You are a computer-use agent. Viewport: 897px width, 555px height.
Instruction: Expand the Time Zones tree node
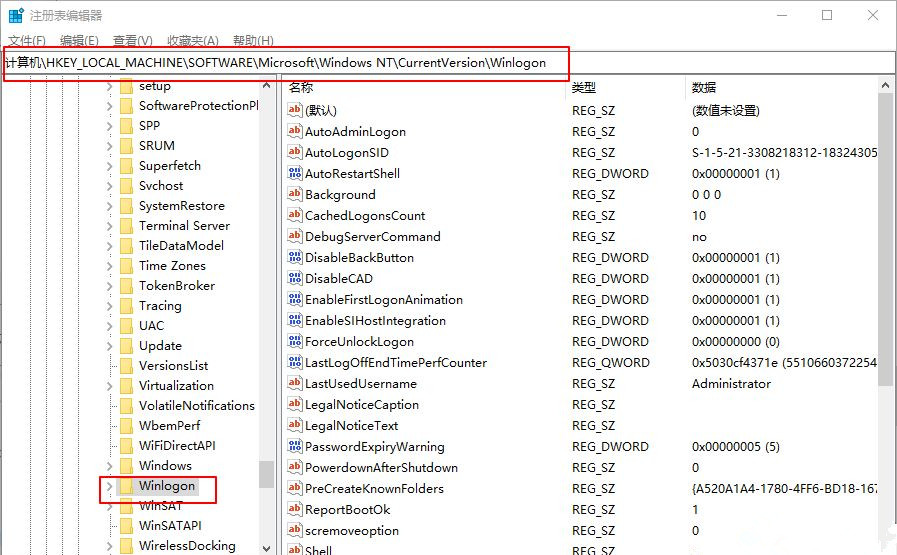[109, 266]
